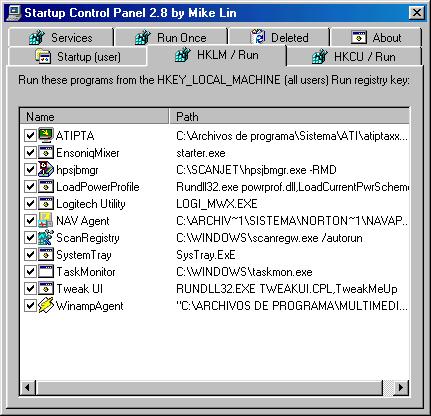
Task: Toggle the ScanRegistry checkbox
Action: coord(30,237)
